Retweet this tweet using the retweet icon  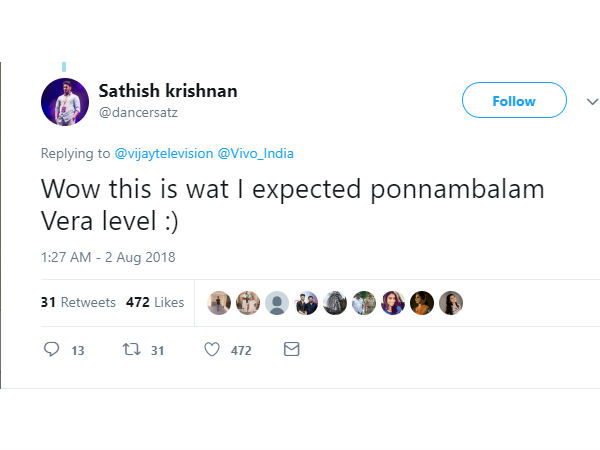pos(130,350)
